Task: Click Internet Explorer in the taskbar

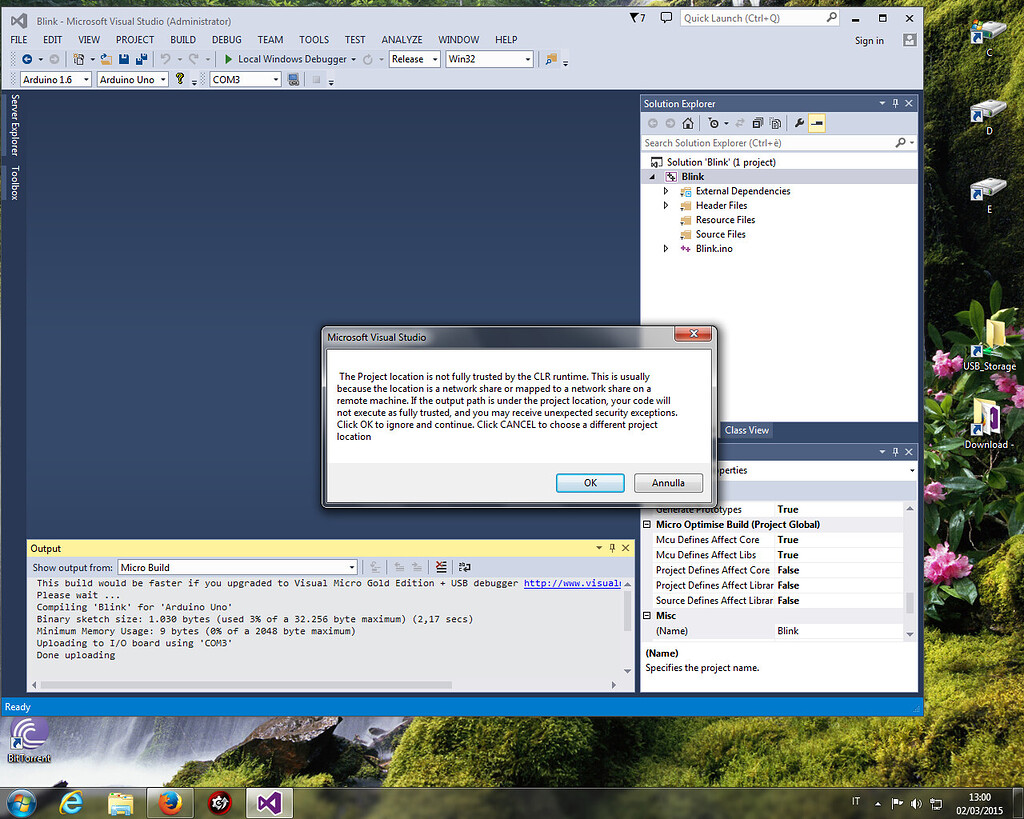Action: pos(71,803)
